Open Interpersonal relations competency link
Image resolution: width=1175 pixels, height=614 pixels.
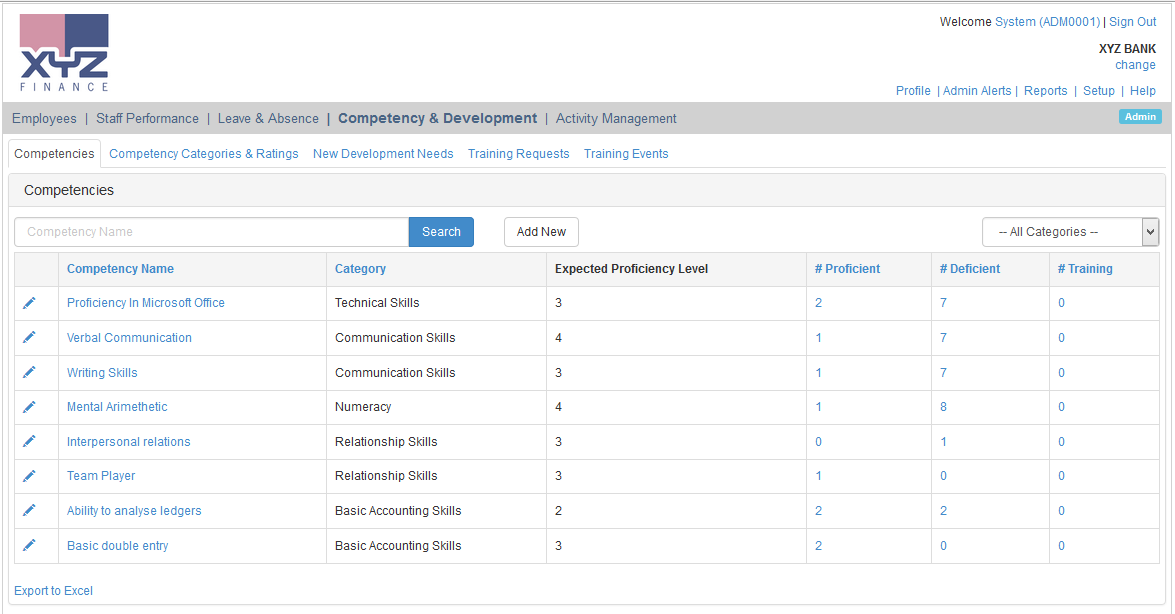pos(128,442)
